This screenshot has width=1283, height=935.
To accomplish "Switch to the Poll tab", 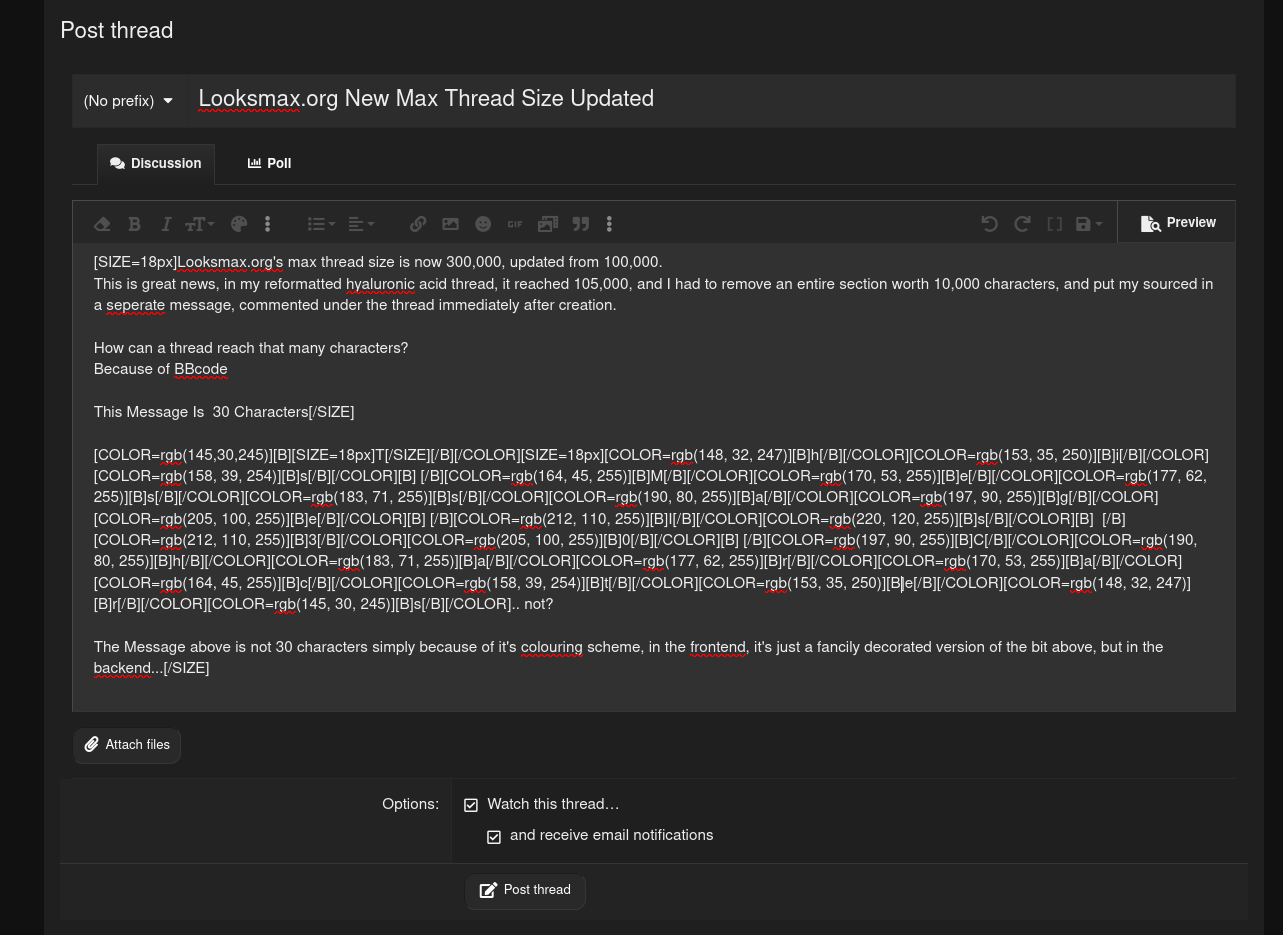I will pos(269,163).
